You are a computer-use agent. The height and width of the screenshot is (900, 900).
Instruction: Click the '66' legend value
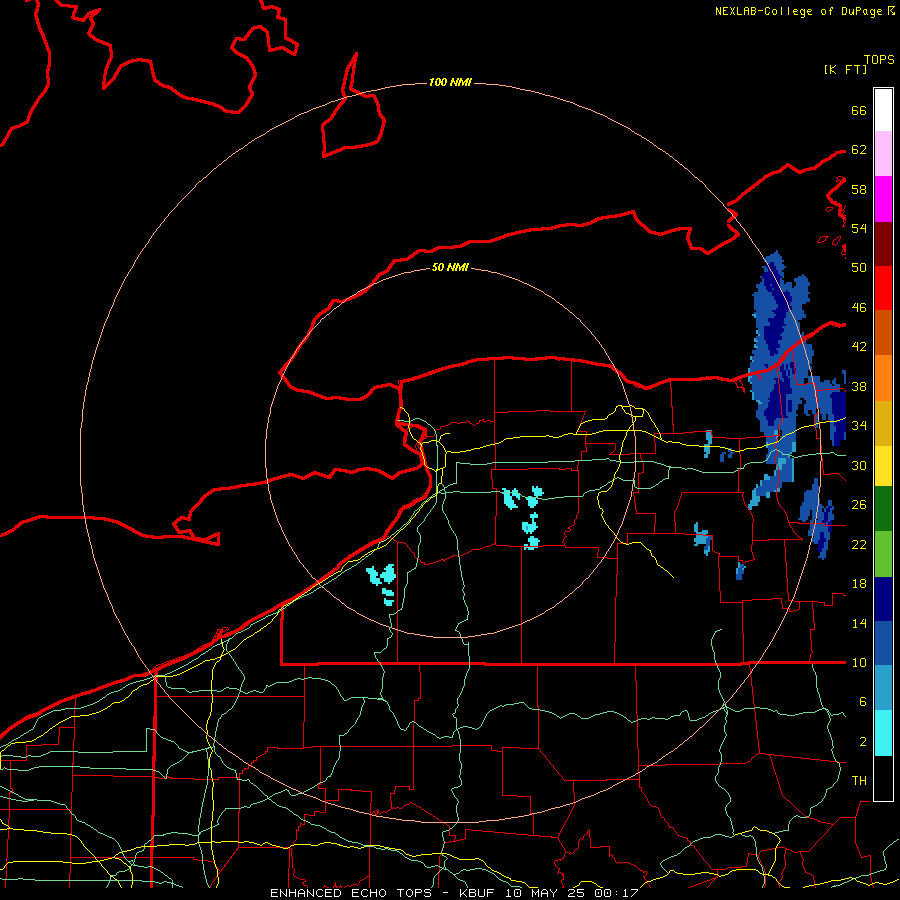859,110
